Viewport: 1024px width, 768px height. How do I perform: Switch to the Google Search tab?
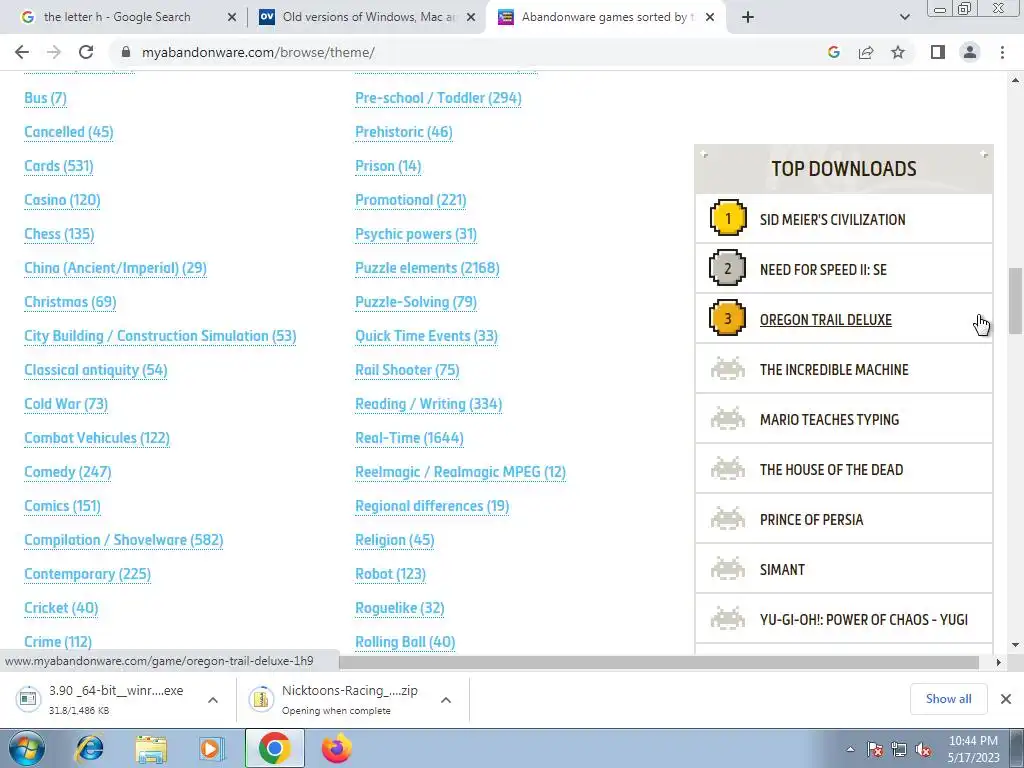(x=118, y=17)
